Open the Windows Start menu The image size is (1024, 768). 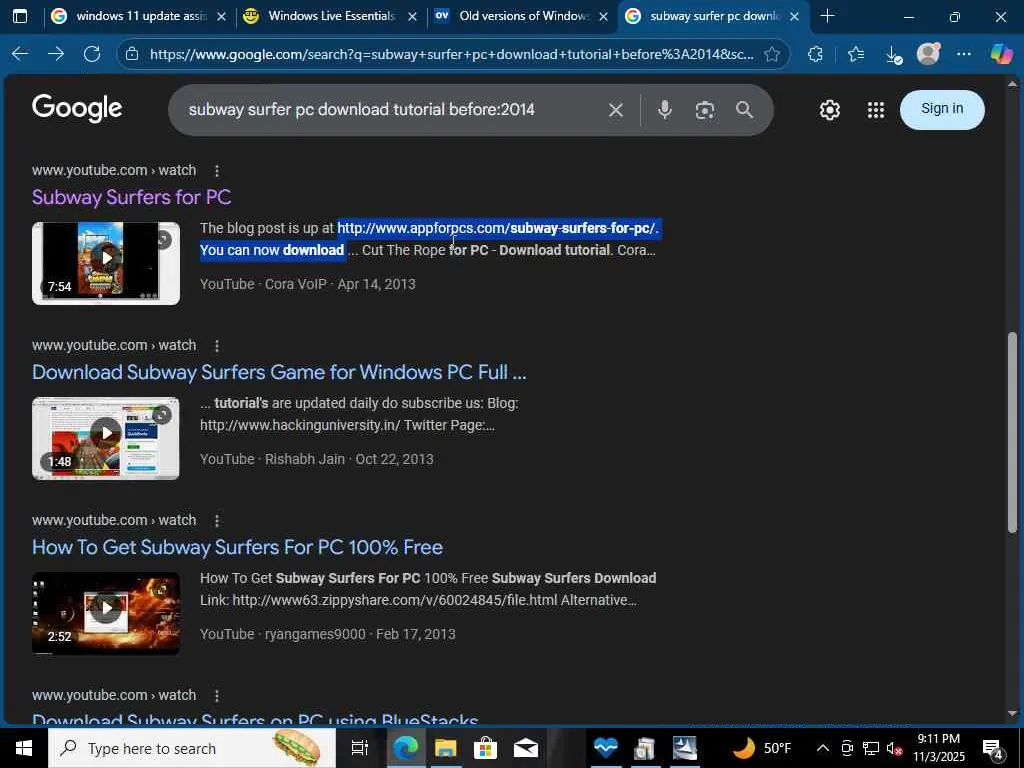pyautogui.click(x=24, y=748)
